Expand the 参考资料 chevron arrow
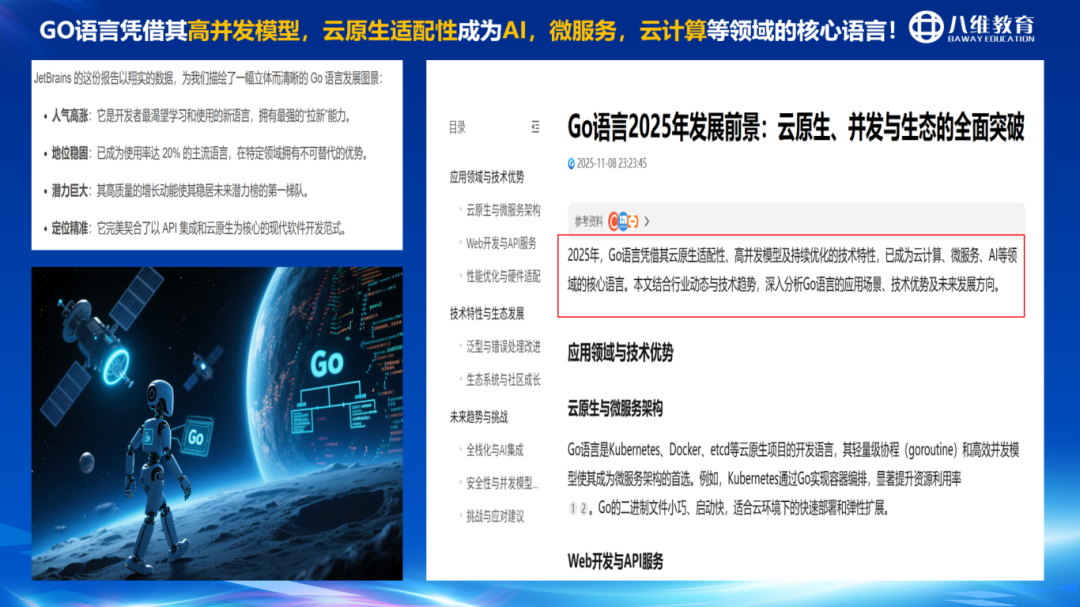The width and height of the screenshot is (1080, 607). pyautogui.click(x=647, y=221)
